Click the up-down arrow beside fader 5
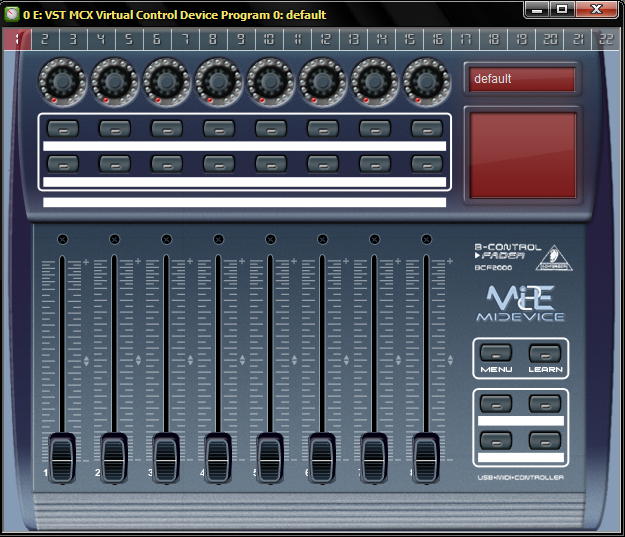The width and height of the screenshot is (625, 537). 295,361
